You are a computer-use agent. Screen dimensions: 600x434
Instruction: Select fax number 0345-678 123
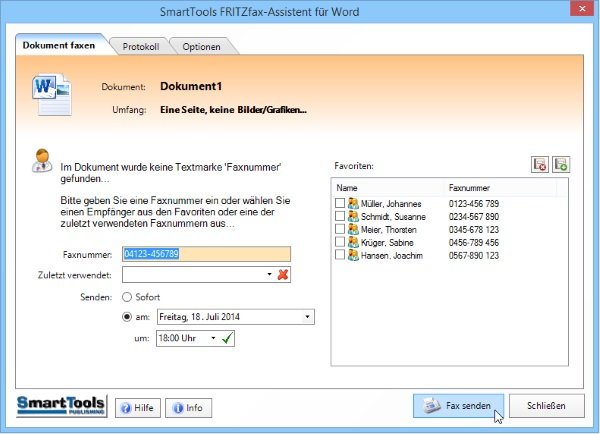pos(474,230)
